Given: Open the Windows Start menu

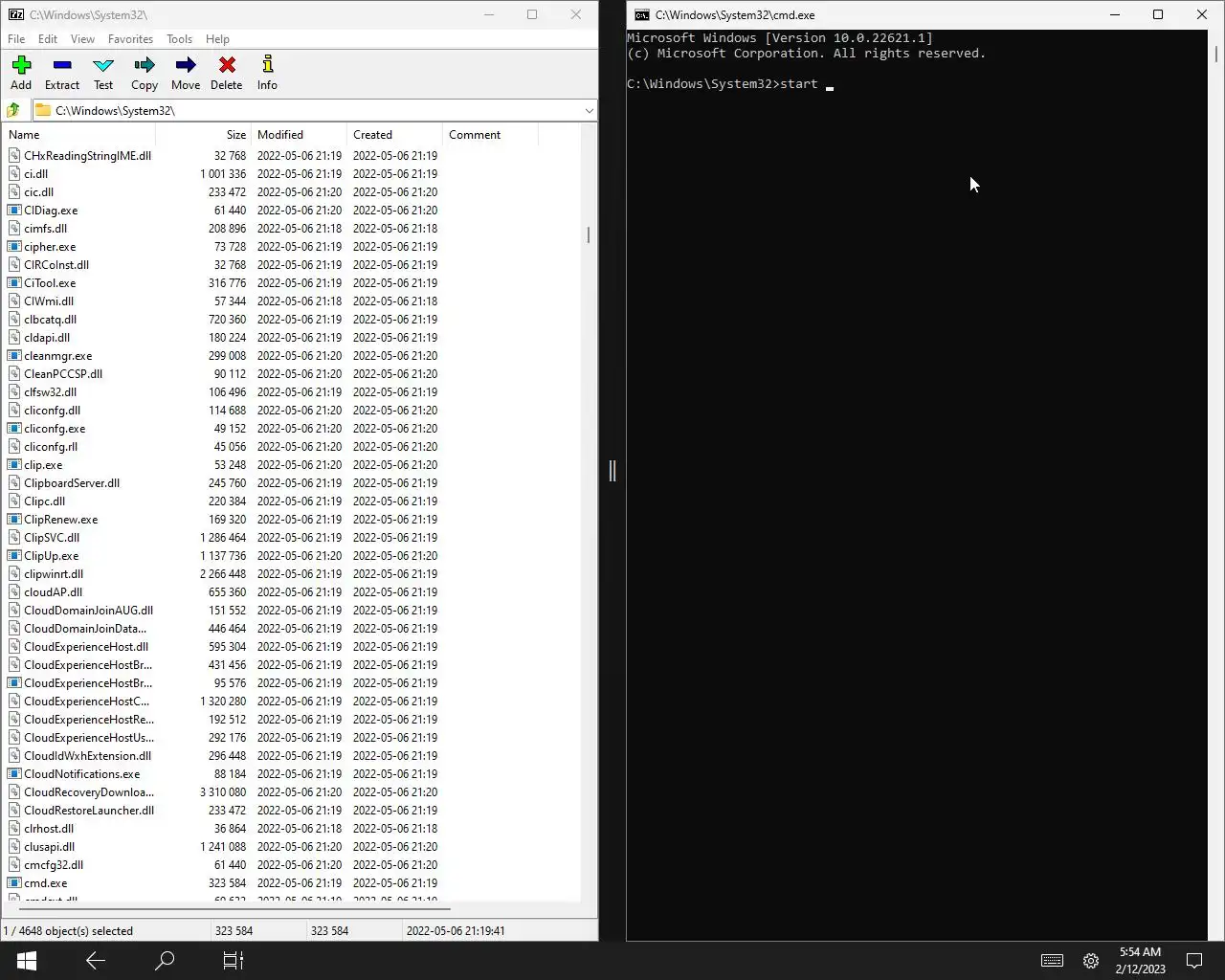Looking at the screenshot, I should click(26, 960).
